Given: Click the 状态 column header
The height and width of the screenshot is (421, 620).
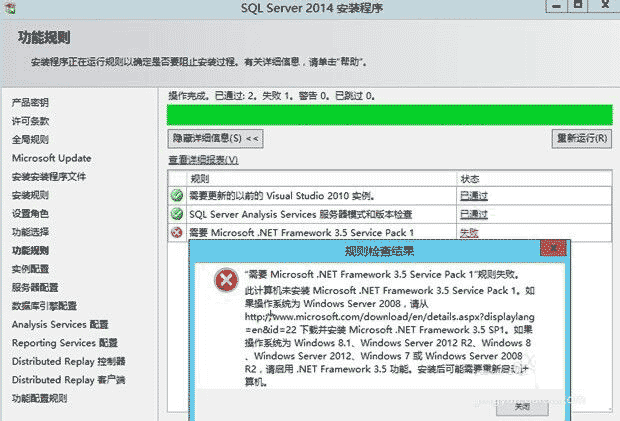Looking at the screenshot, I should [470, 178].
